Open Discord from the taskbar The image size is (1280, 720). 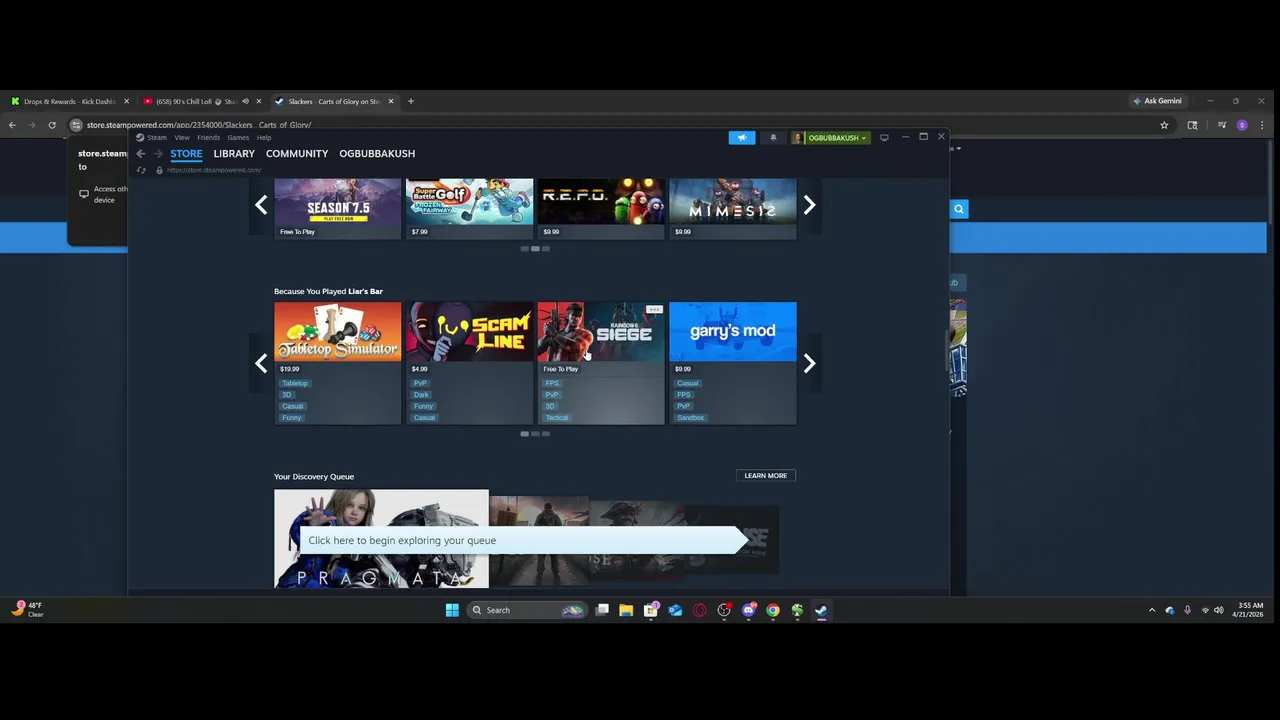pyautogui.click(x=749, y=610)
